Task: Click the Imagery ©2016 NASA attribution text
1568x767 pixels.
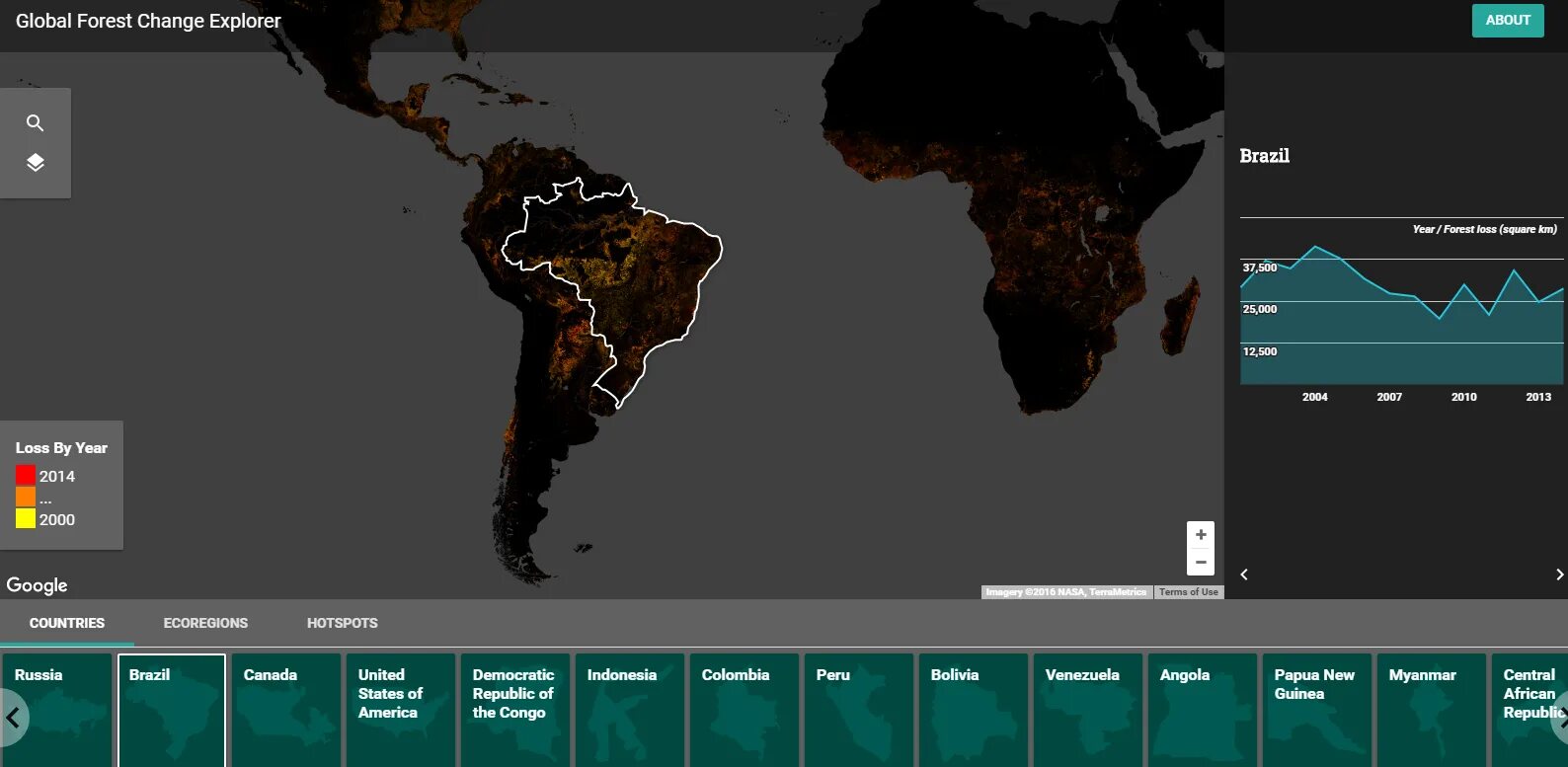Action: point(1066,592)
